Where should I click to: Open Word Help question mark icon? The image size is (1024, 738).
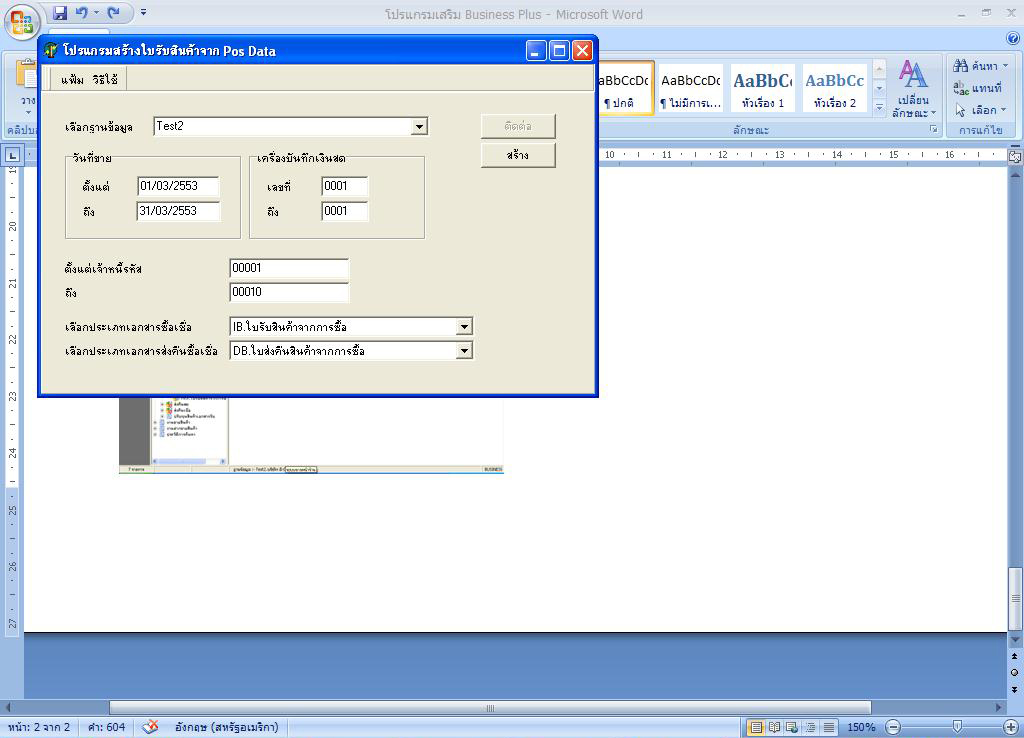pyautogui.click(x=1013, y=39)
